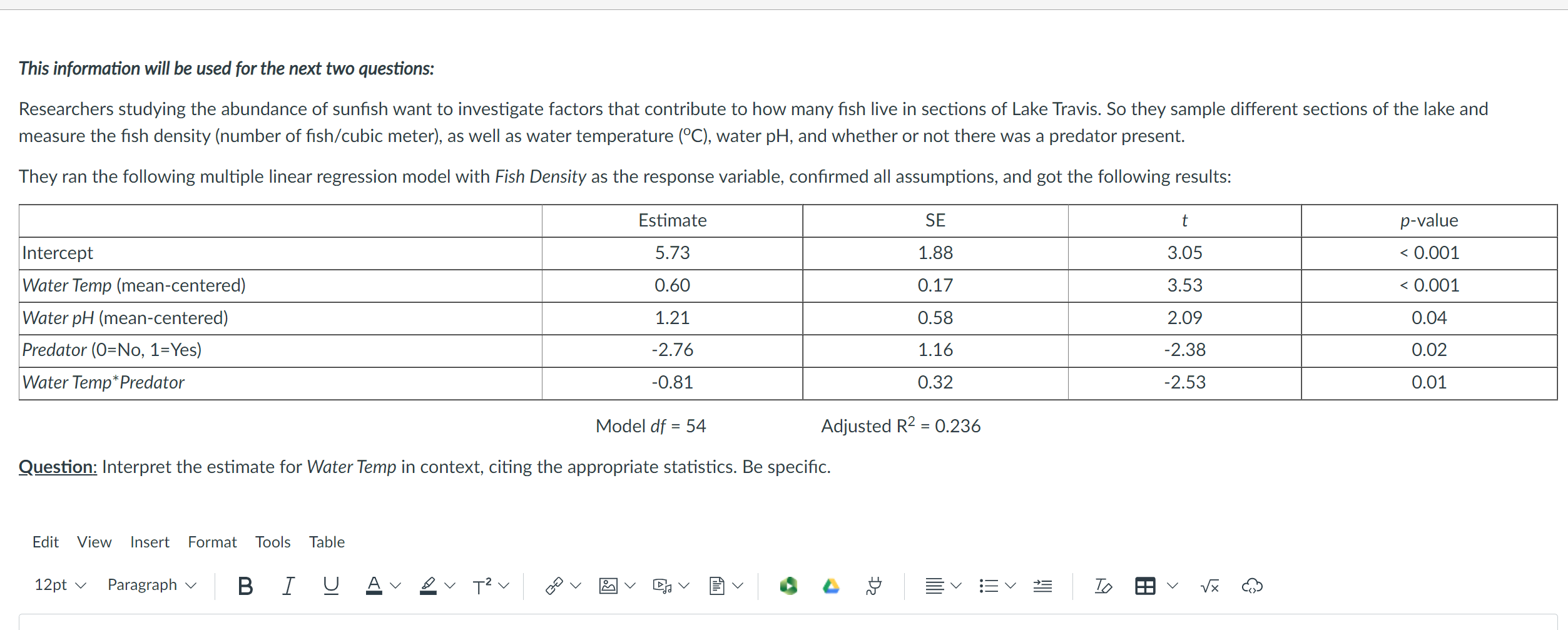Click the increase indent icon
Image resolution: width=1568 pixels, height=630 pixels.
(1042, 586)
